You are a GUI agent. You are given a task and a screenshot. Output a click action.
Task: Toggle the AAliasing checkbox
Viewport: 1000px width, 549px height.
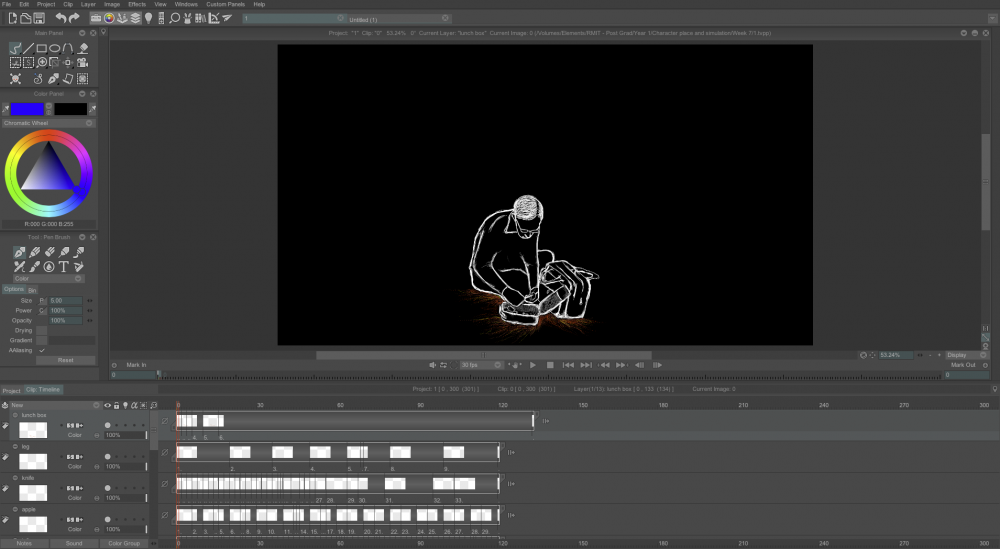click(x=42, y=350)
